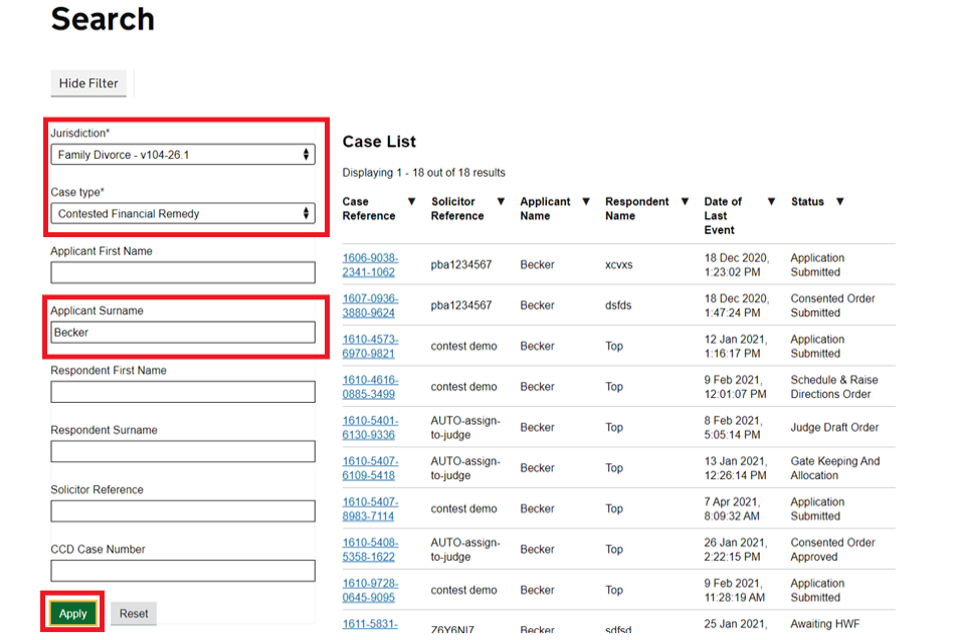Sort by Applicant Name arrow icon
Viewport: 960px width, 640px height.
coord(586,202)
